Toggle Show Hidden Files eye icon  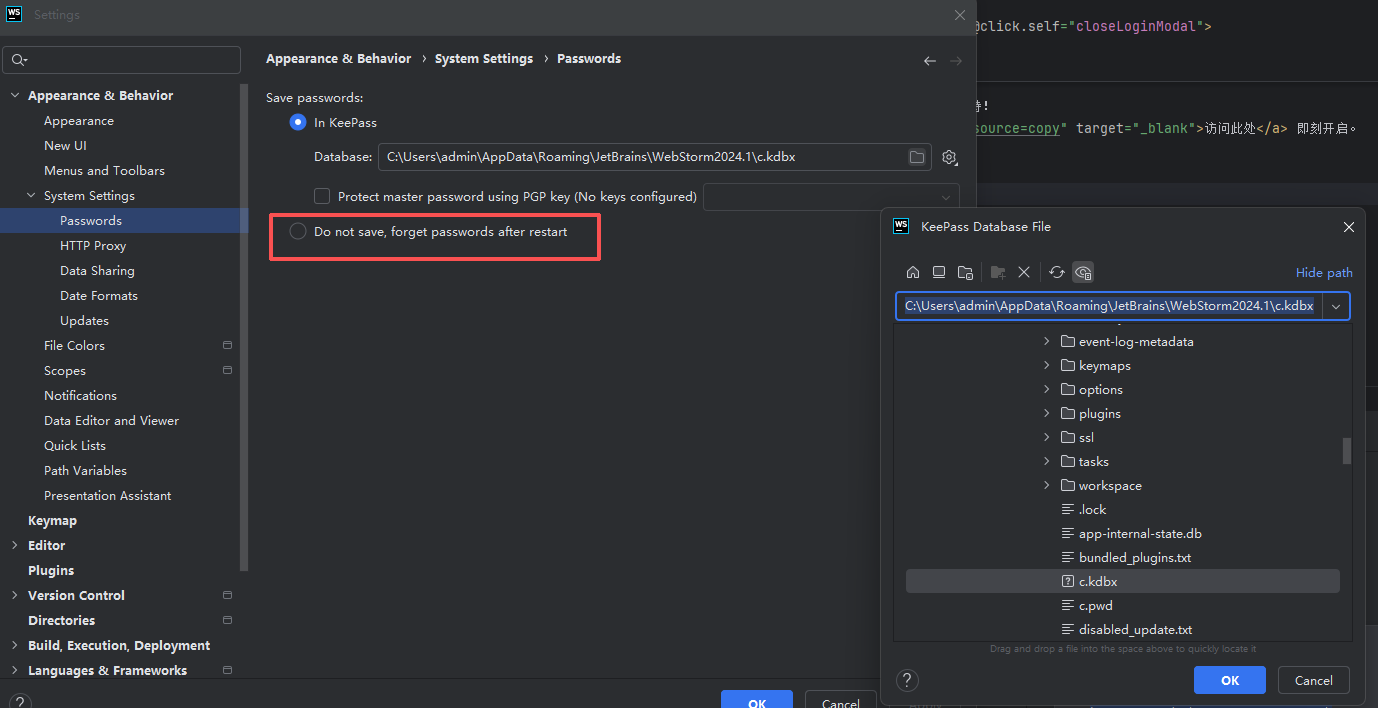[x=1083, y=272]
